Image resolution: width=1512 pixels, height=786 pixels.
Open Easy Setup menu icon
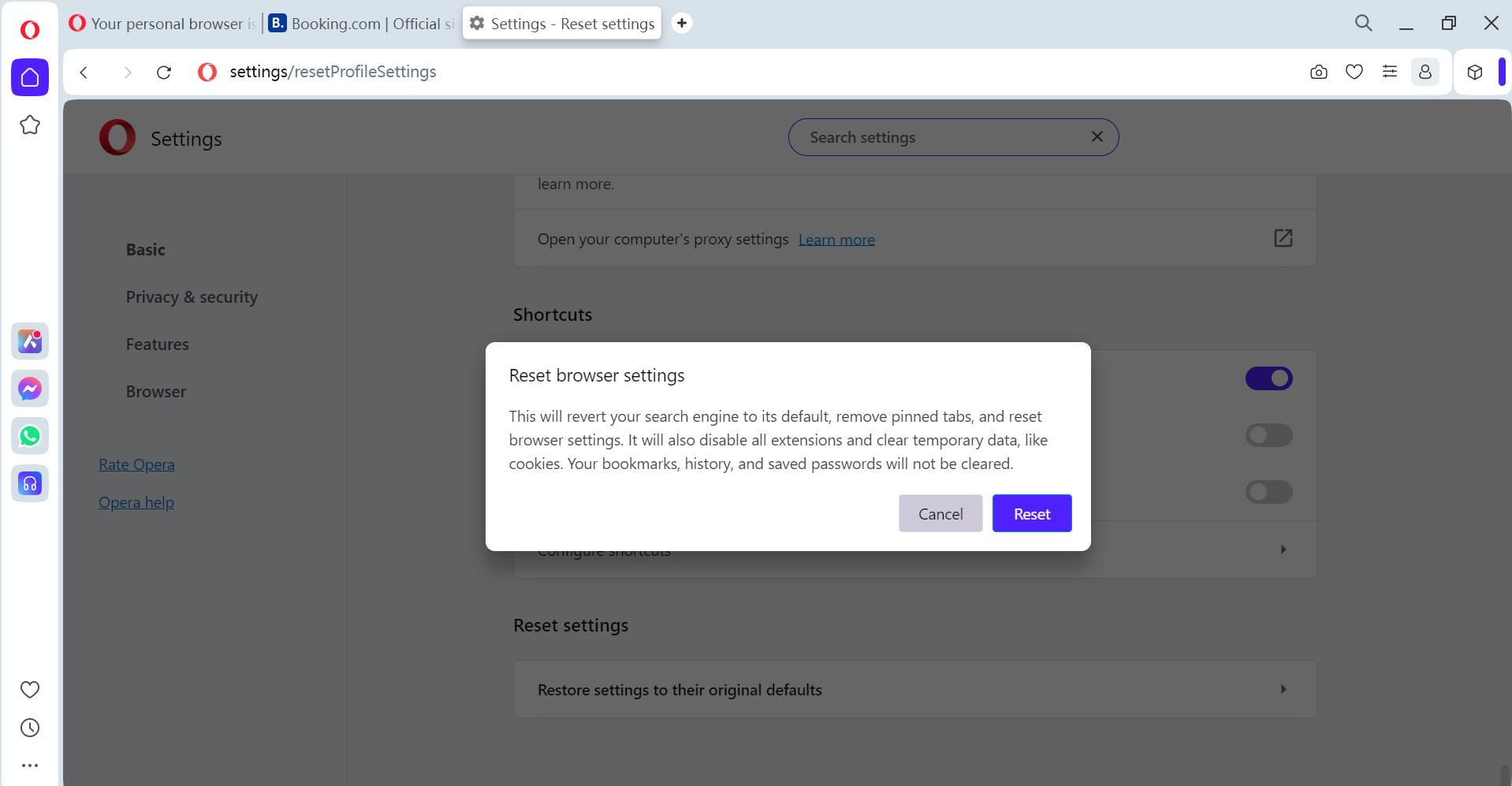(1390, 73)
